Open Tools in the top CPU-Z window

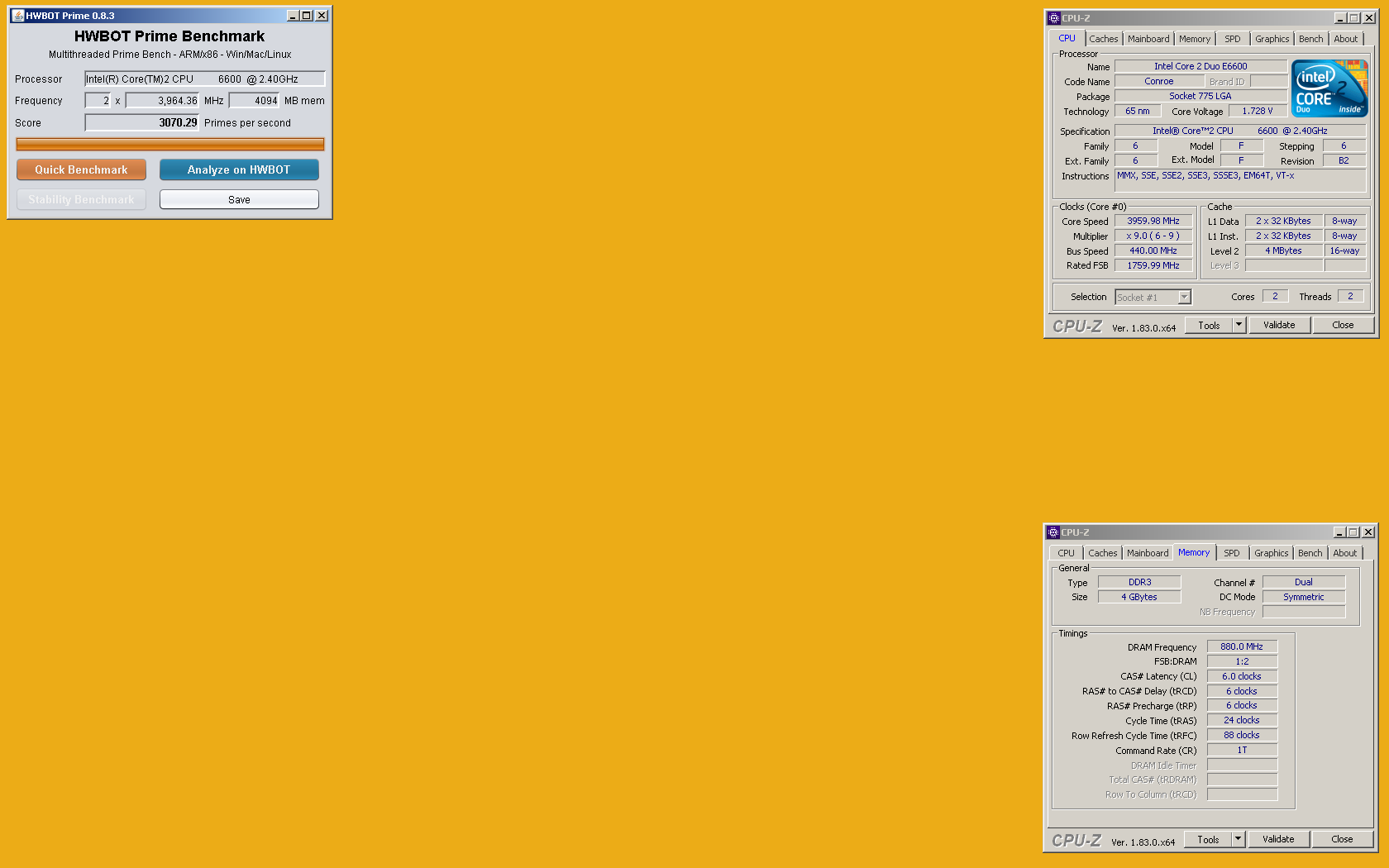point(1209,325)
